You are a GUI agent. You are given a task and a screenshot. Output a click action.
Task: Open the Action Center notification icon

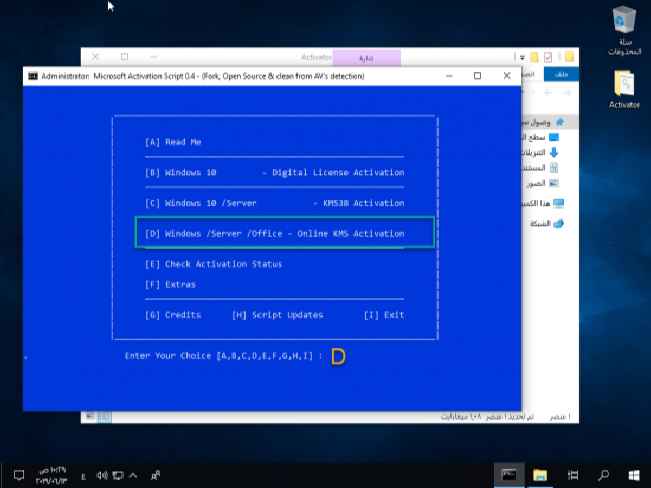18,473
